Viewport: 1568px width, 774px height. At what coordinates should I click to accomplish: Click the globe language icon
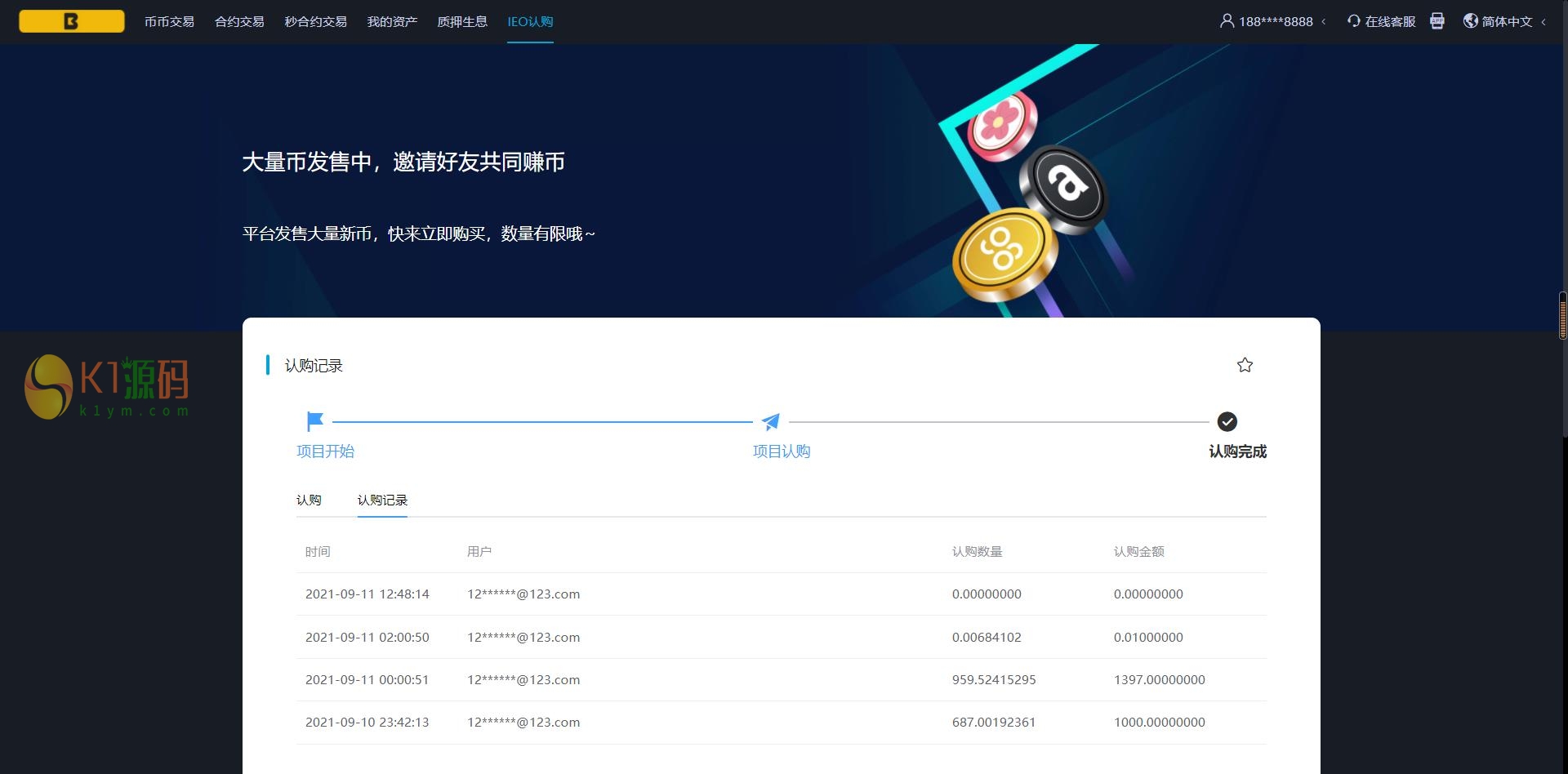click(x=1471, y=21)
